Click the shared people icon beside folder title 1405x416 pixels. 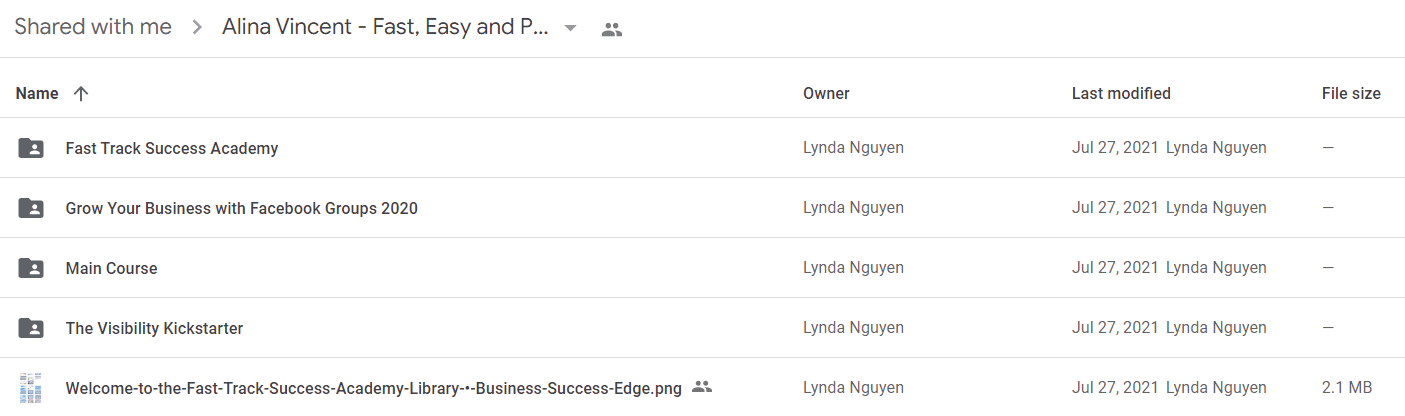[x=612, y=29]
